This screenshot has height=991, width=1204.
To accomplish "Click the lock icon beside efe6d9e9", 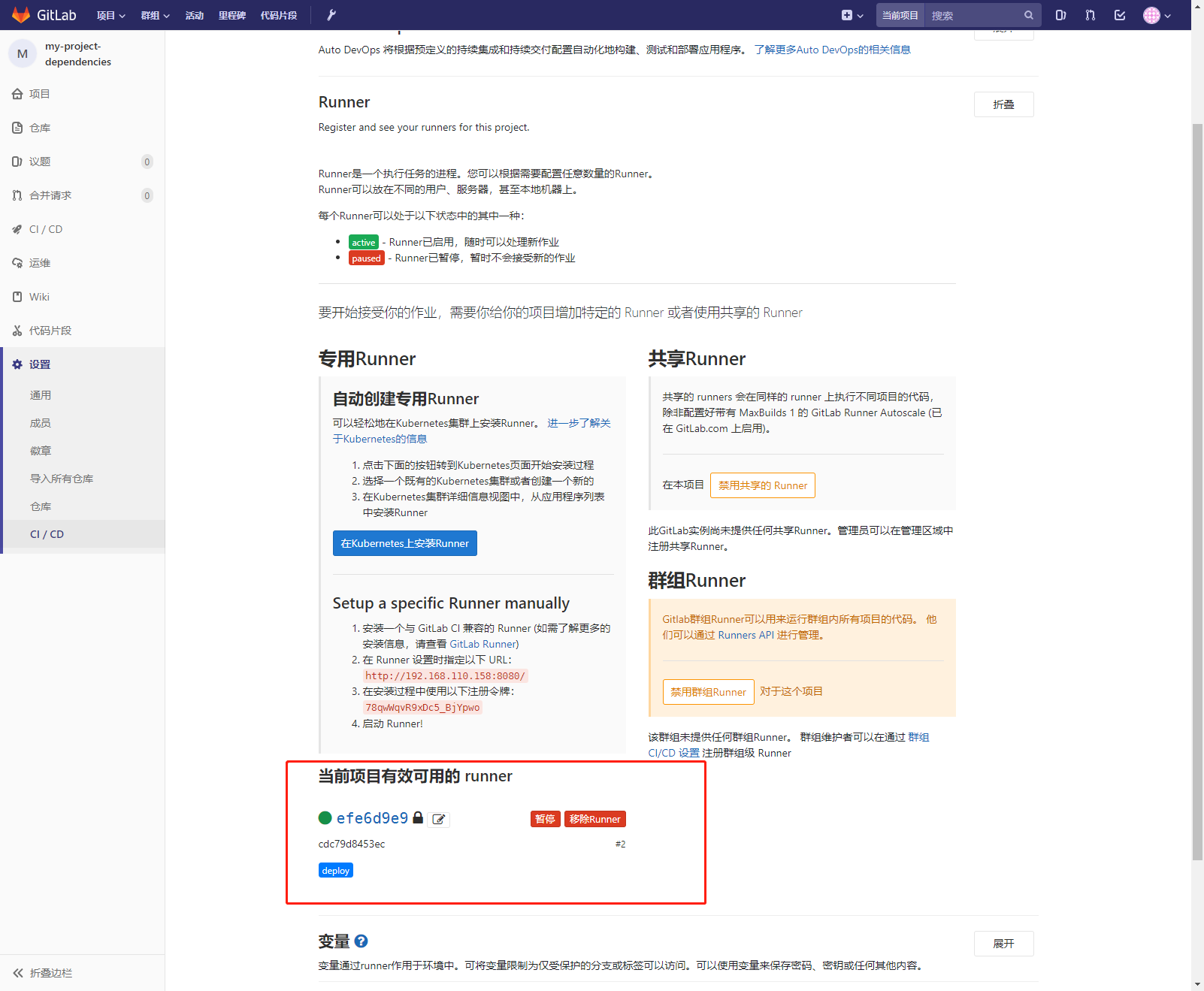I will coord(418,817).
